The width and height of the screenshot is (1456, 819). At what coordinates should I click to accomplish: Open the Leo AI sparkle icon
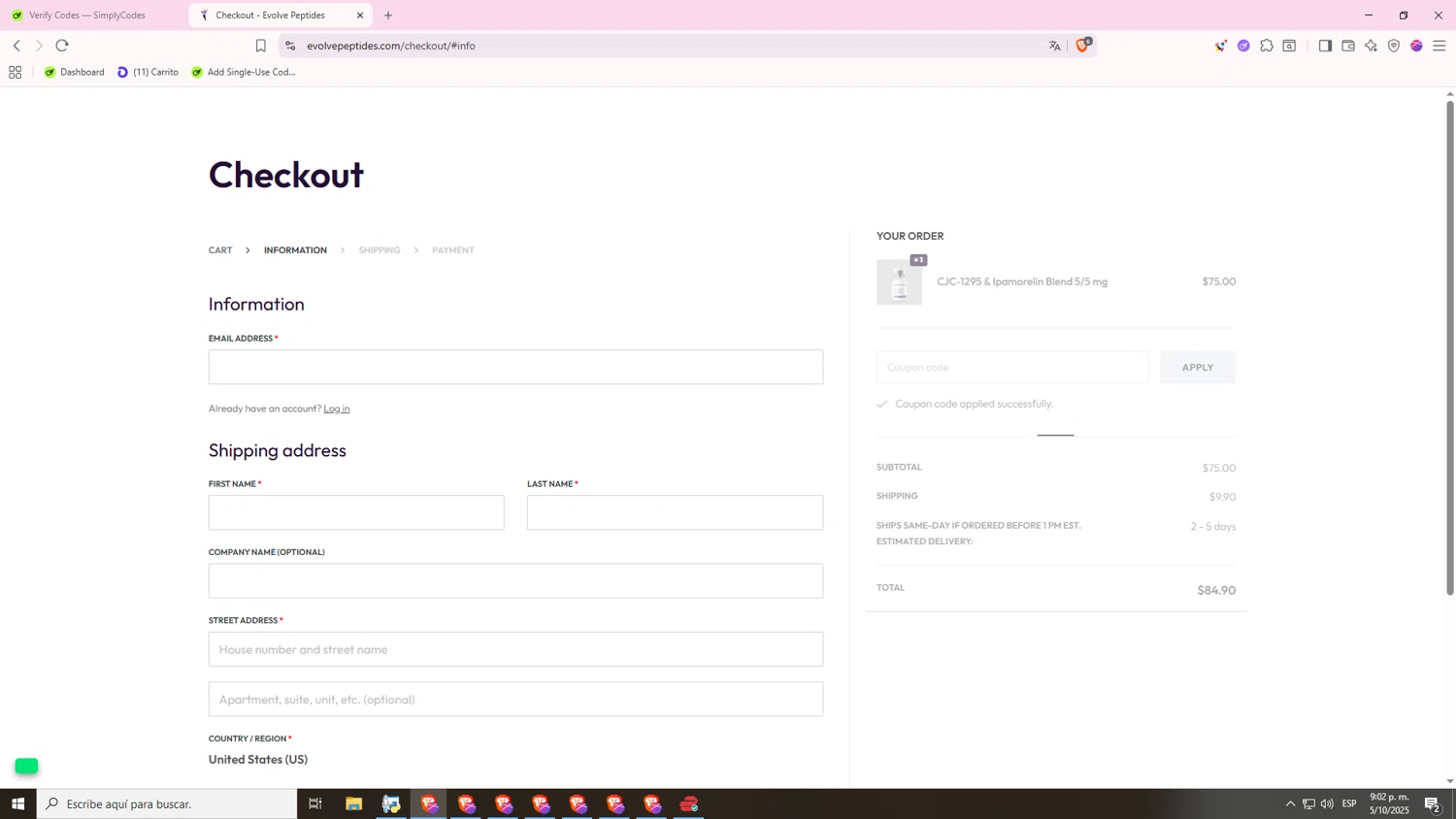[1371, 46]
